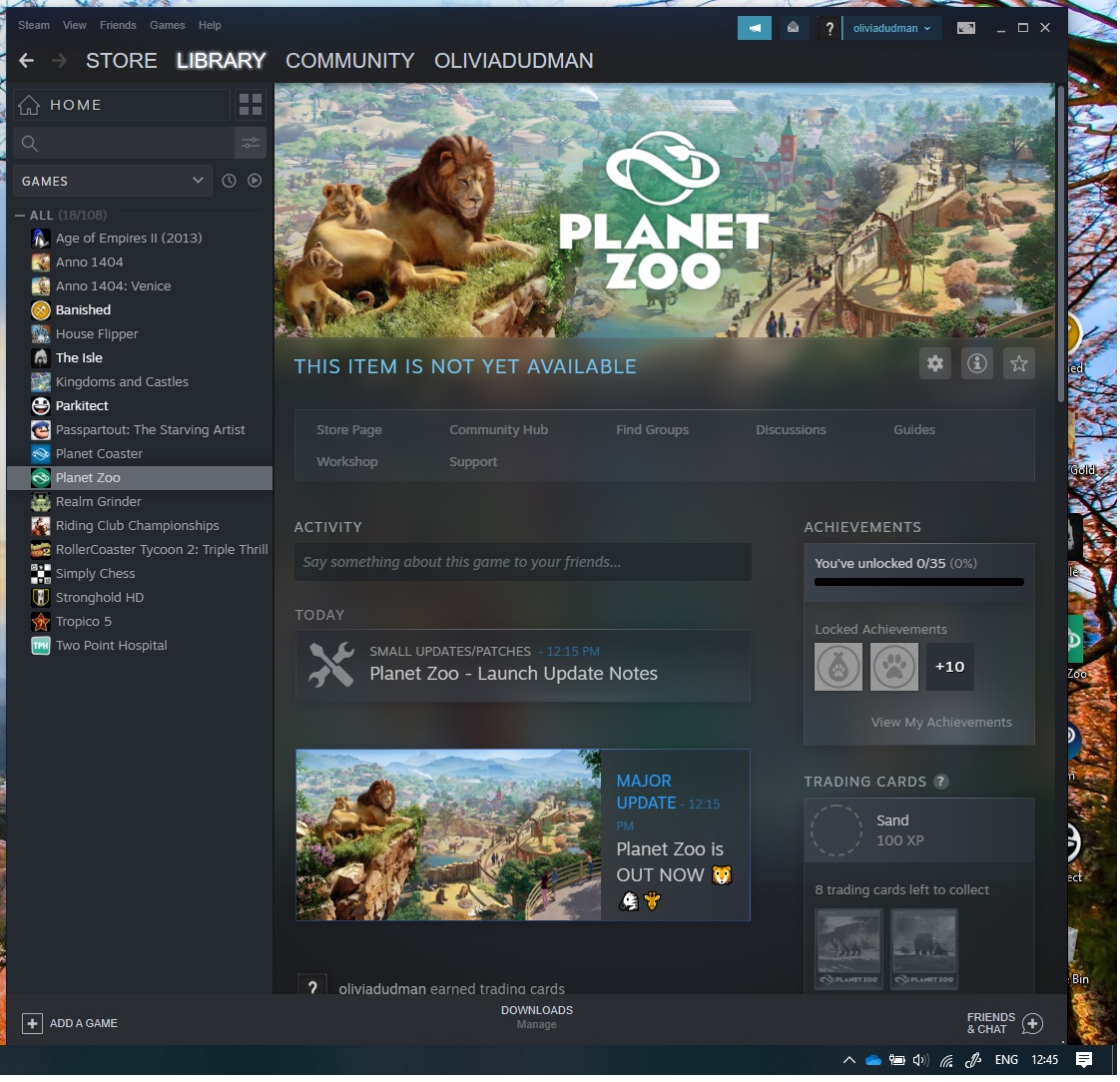Open the Community Hub link
1120x1082 pixels.
(498, 430)
